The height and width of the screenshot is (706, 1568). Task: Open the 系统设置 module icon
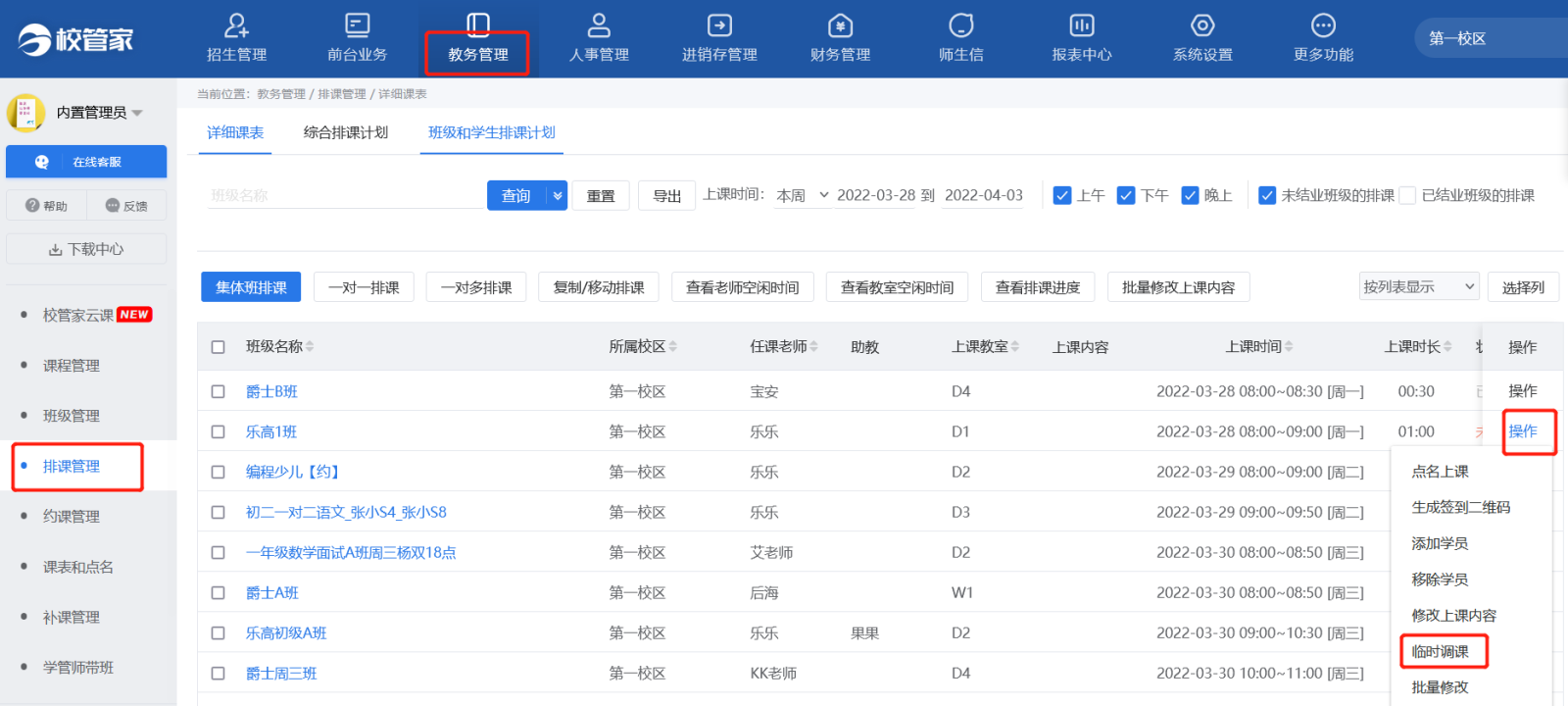(x=1202, y=25)
